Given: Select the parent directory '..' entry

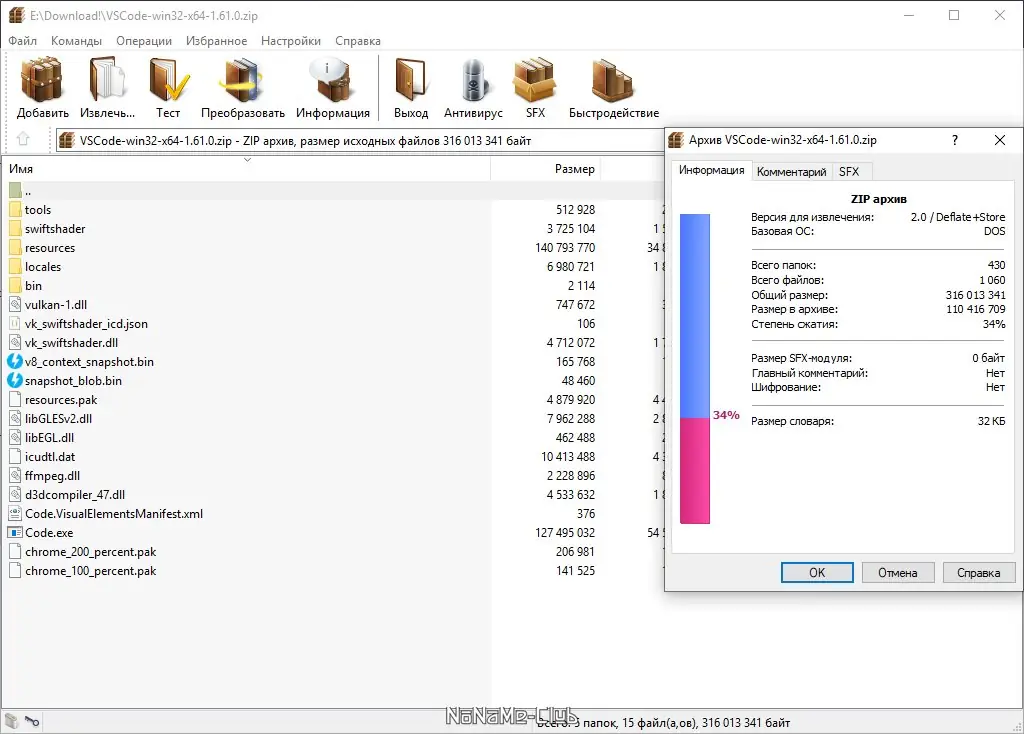Looking at the screenshot, I should (x=27, y=191).
